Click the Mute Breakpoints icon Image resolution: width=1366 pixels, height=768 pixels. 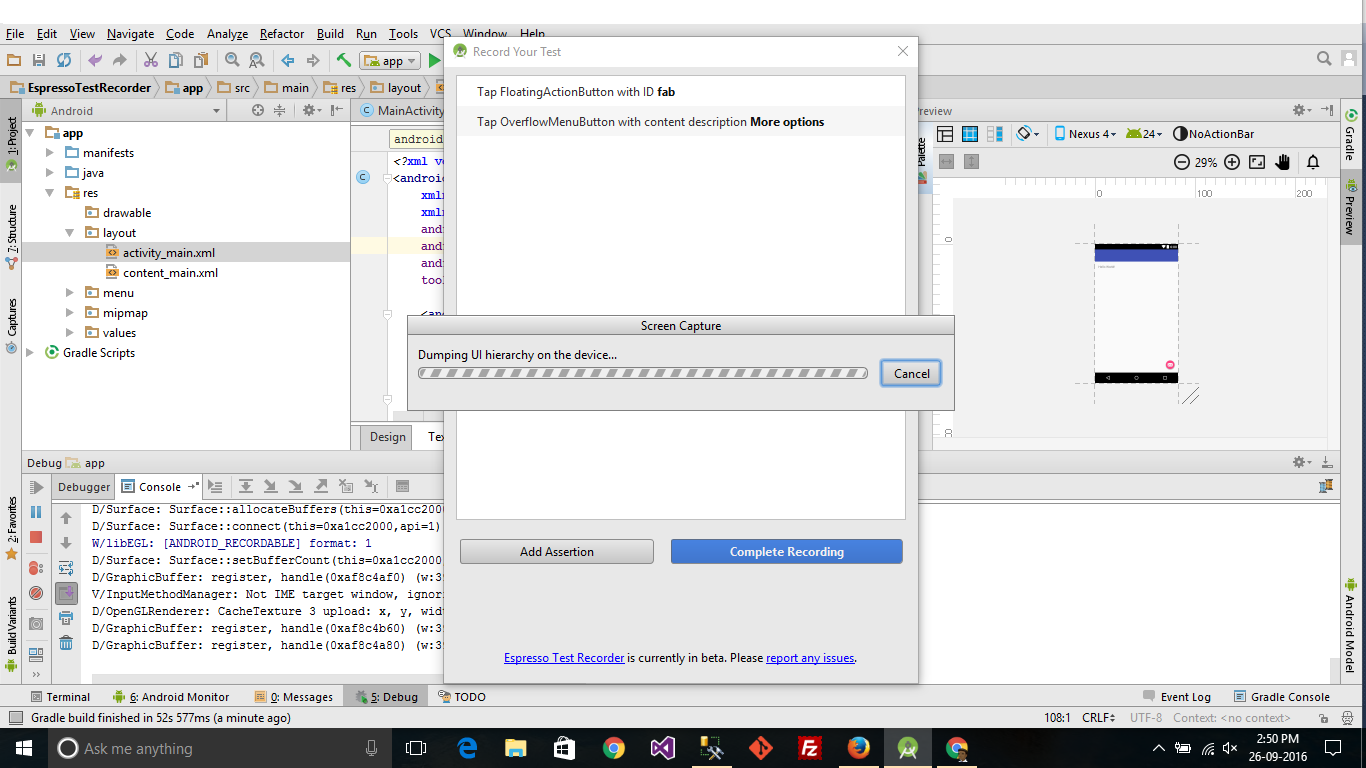(36, 593)
